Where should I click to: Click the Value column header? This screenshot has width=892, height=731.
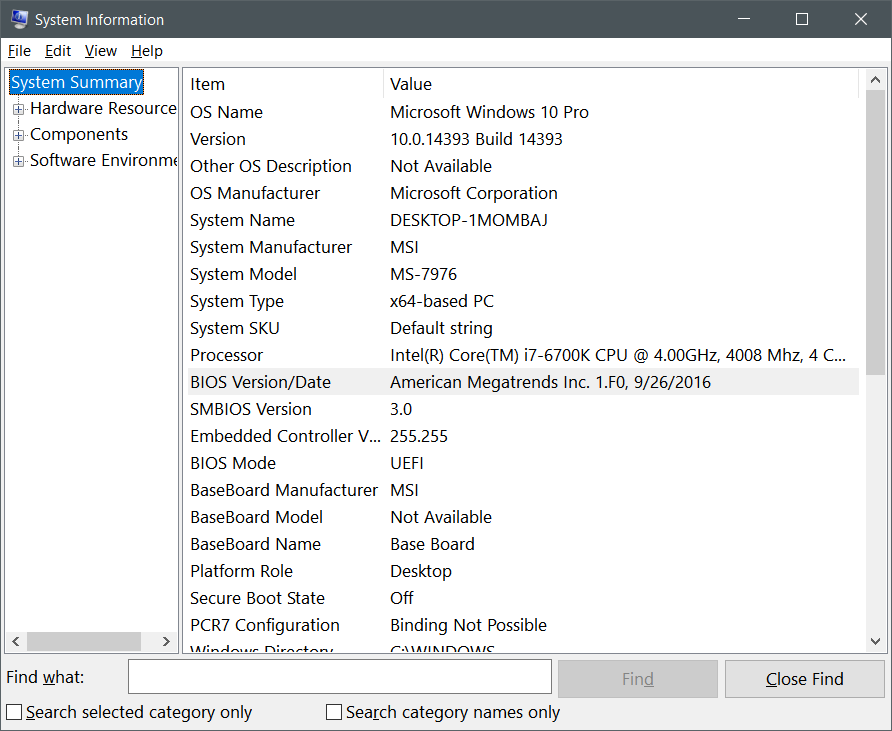(x=621, y=84)
